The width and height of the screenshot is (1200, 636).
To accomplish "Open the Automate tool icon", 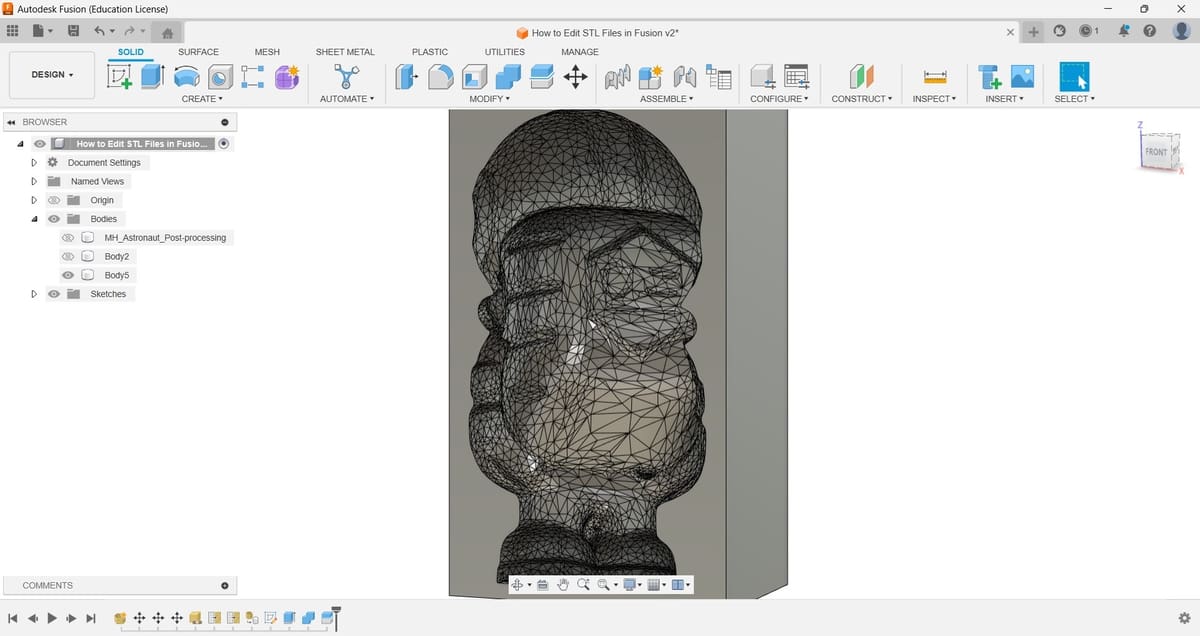I will tap(346, 77).
